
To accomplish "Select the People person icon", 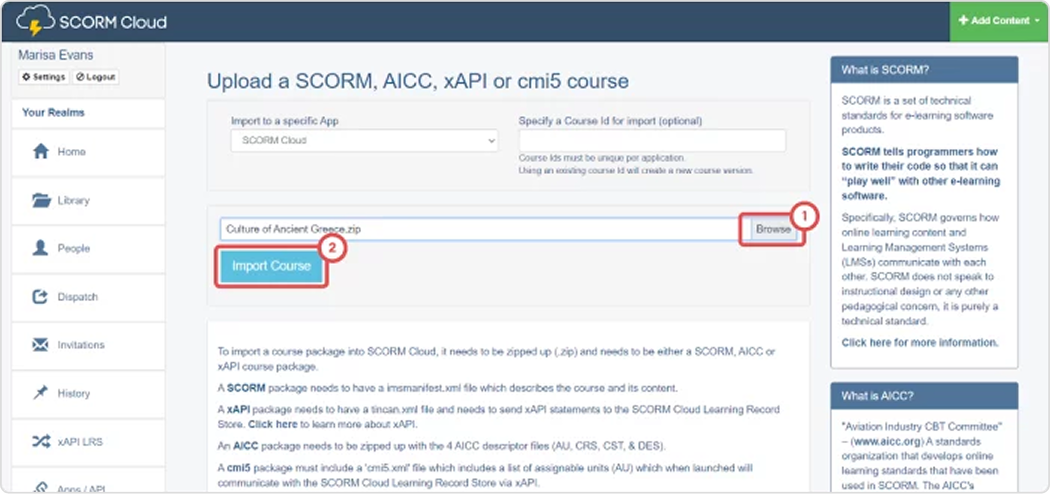I will 41,248.
